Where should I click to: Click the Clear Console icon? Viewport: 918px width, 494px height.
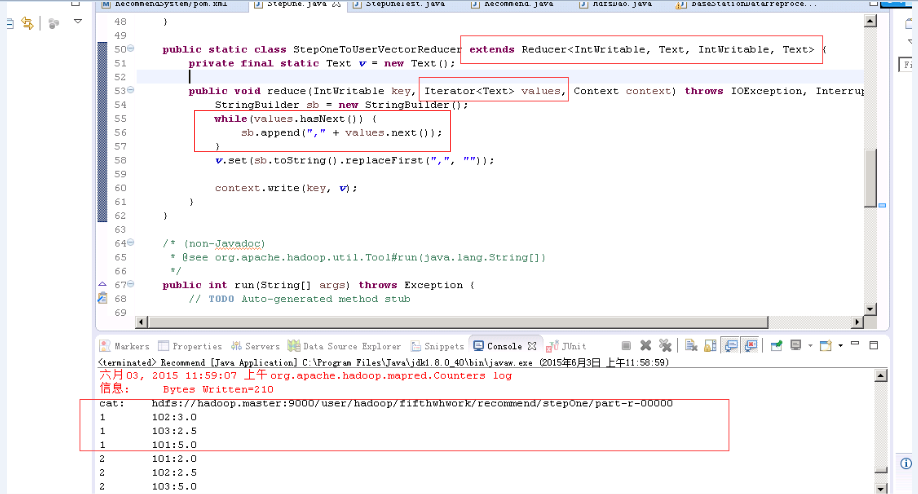[x=691, y=346]
